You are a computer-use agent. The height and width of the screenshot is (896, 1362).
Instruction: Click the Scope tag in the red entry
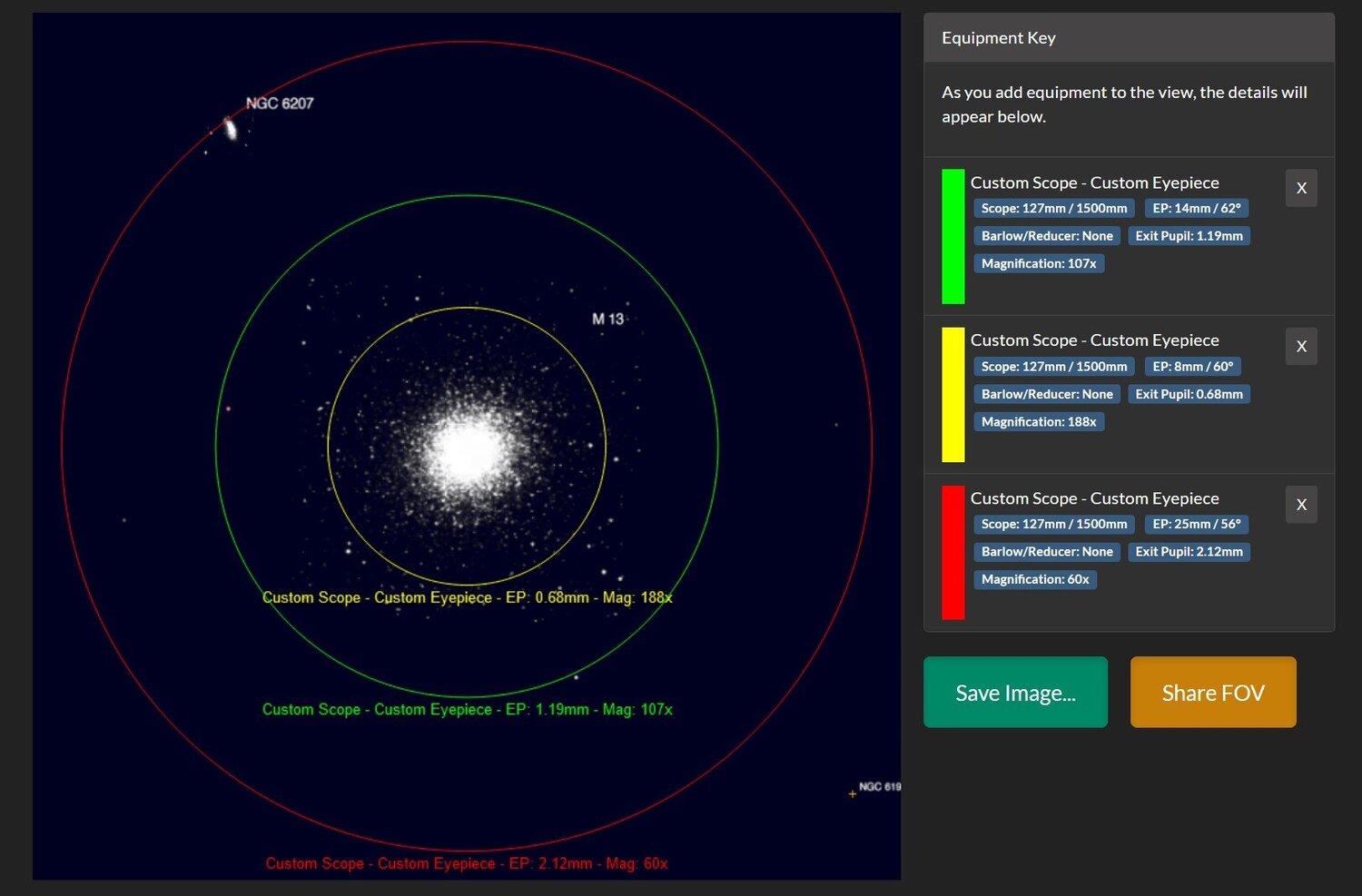1054,524
